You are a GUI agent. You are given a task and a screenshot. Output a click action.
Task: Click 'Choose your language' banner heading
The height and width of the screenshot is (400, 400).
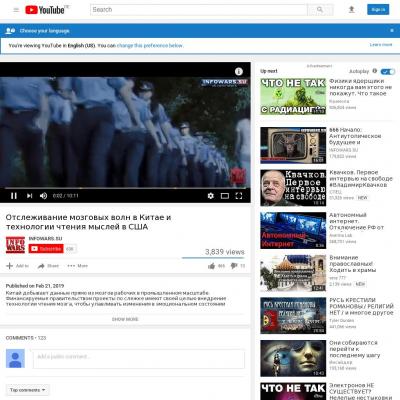[x=44, y=31]
